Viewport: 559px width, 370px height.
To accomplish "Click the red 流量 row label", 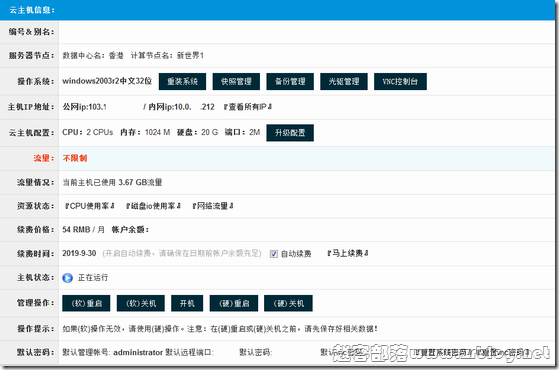I will point(44,158).
